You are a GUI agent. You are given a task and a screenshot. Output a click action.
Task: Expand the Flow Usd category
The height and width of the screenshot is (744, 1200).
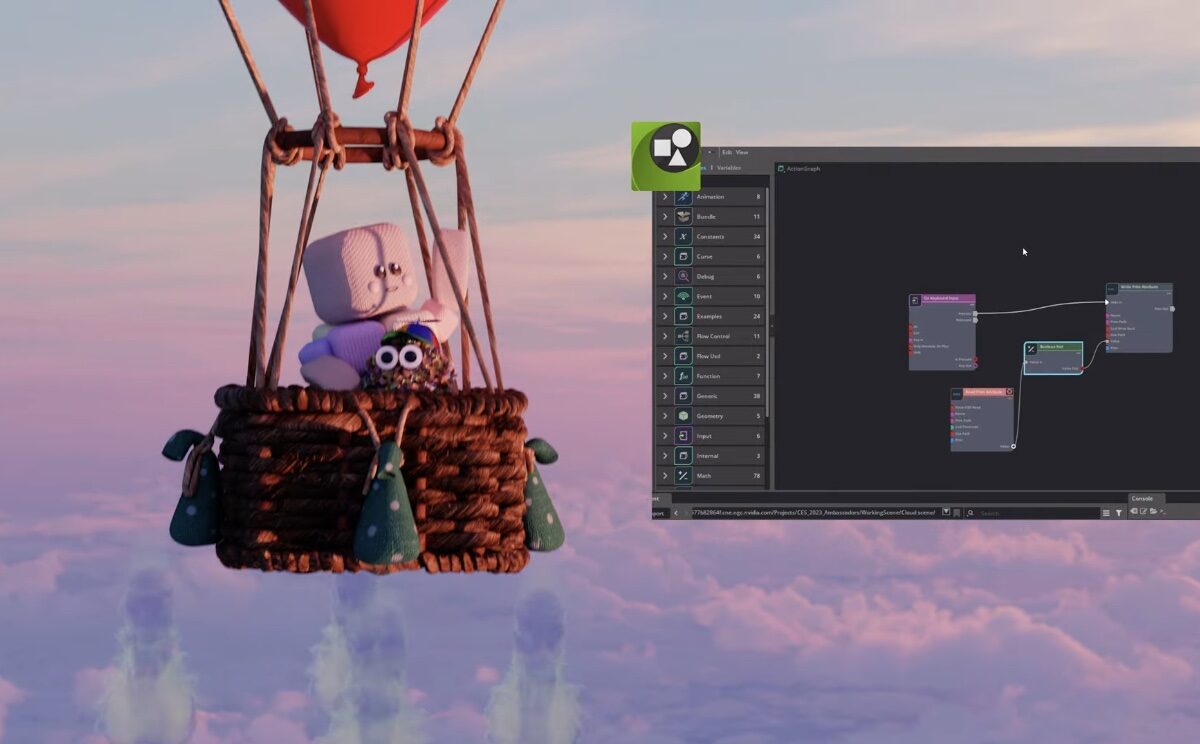pyautogui.click(x=665, y=356)
